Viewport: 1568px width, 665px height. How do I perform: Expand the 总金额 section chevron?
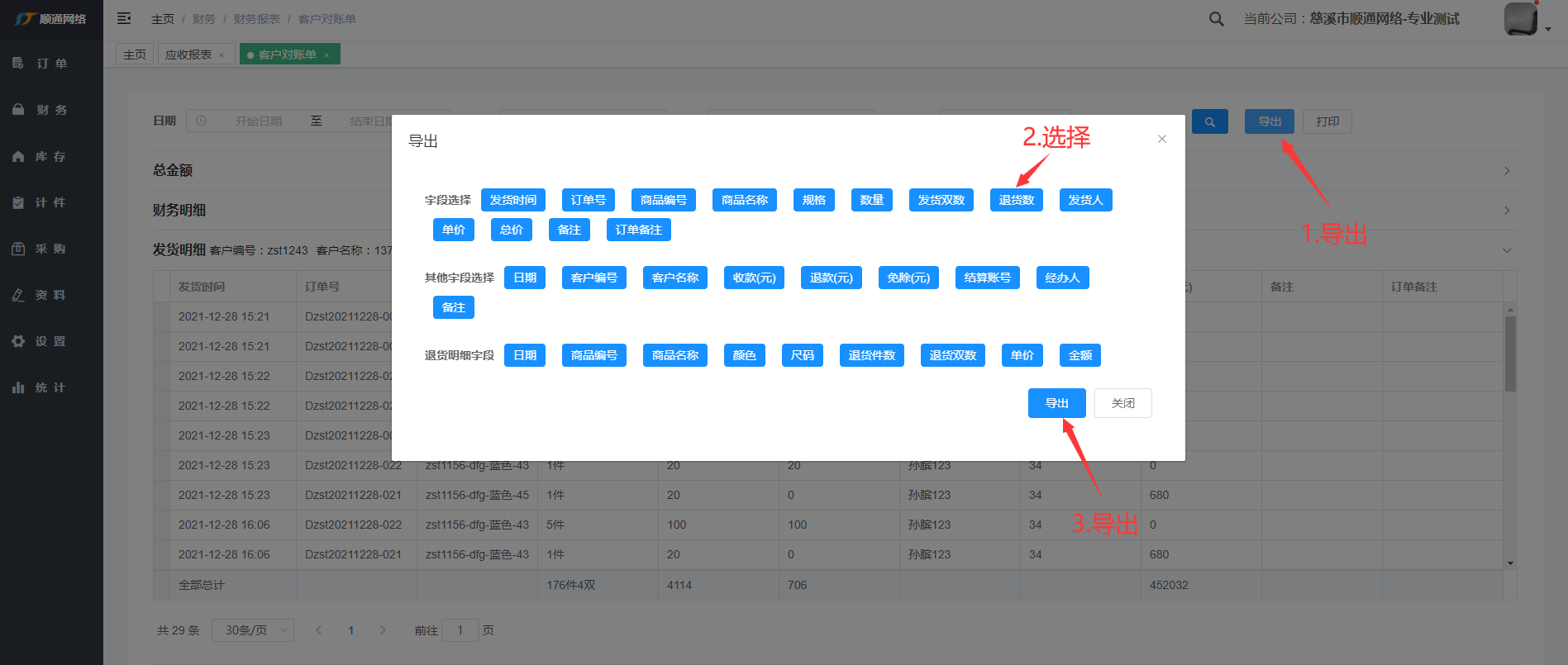coord(1506,171)
